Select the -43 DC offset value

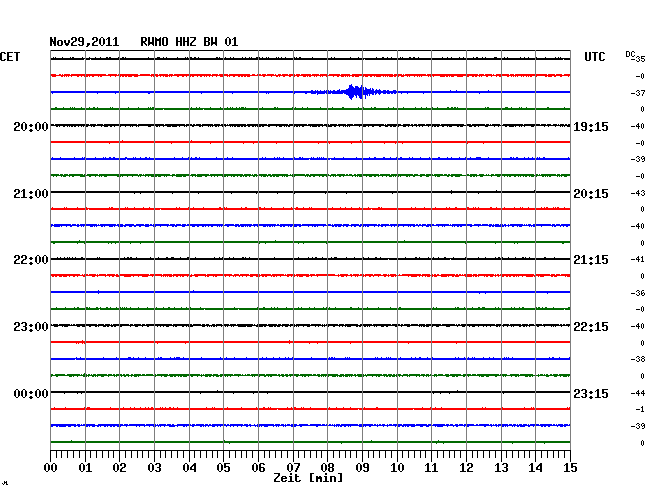640,193
